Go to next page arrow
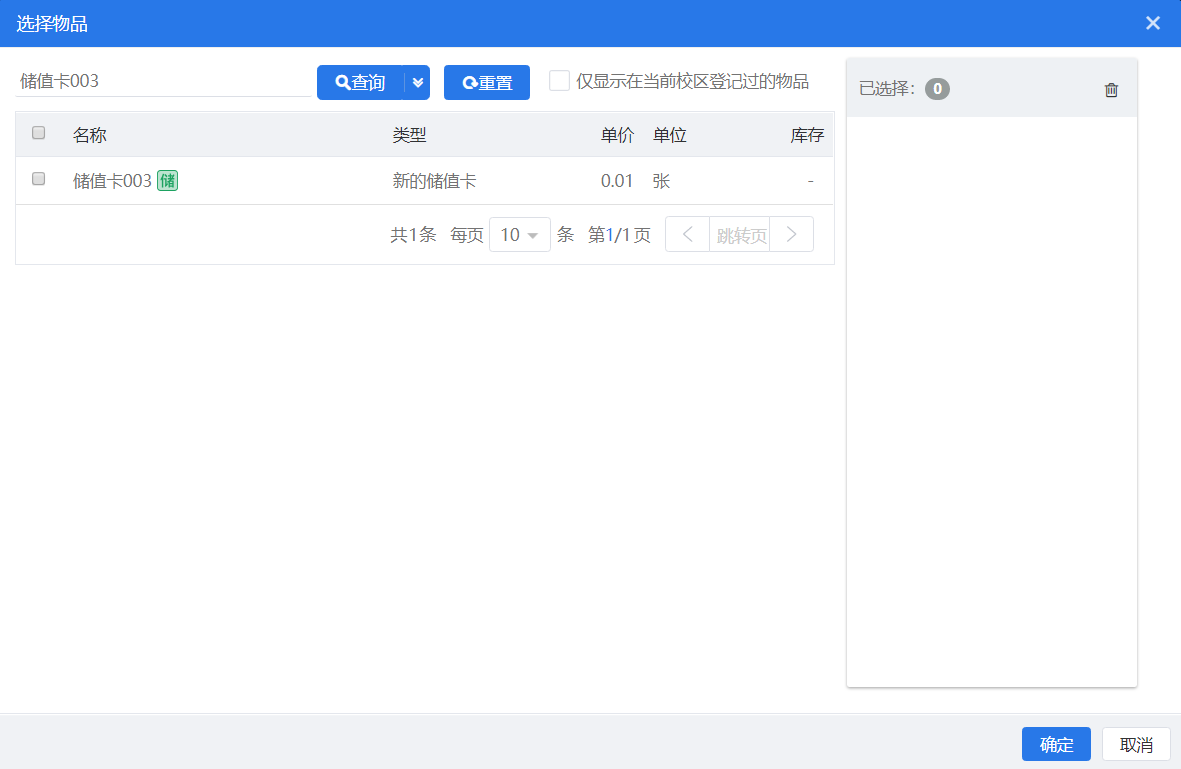This screenshot has width=1181, height=769. (792, 234)
